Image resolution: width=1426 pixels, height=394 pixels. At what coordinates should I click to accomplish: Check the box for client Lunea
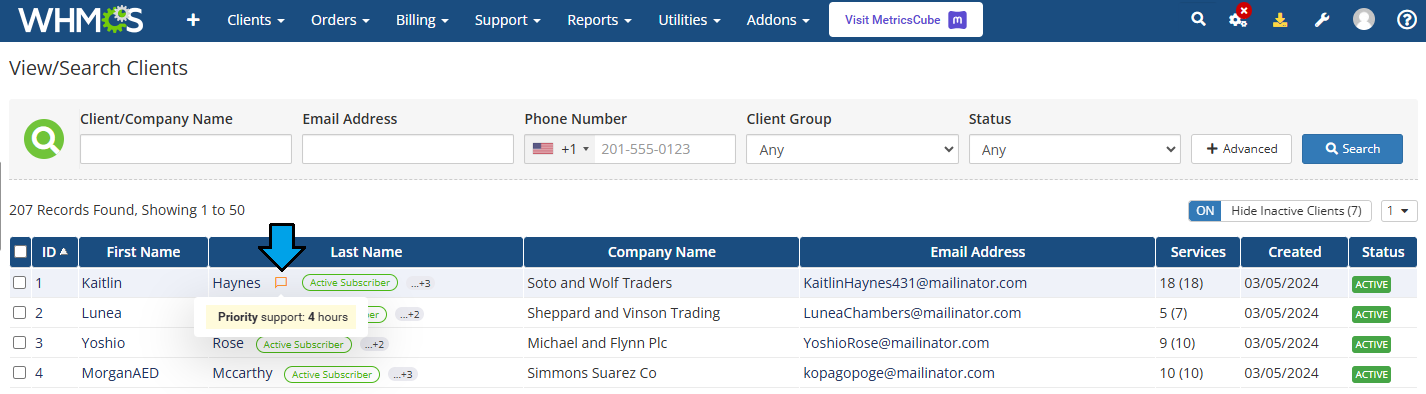click(20, 313)
